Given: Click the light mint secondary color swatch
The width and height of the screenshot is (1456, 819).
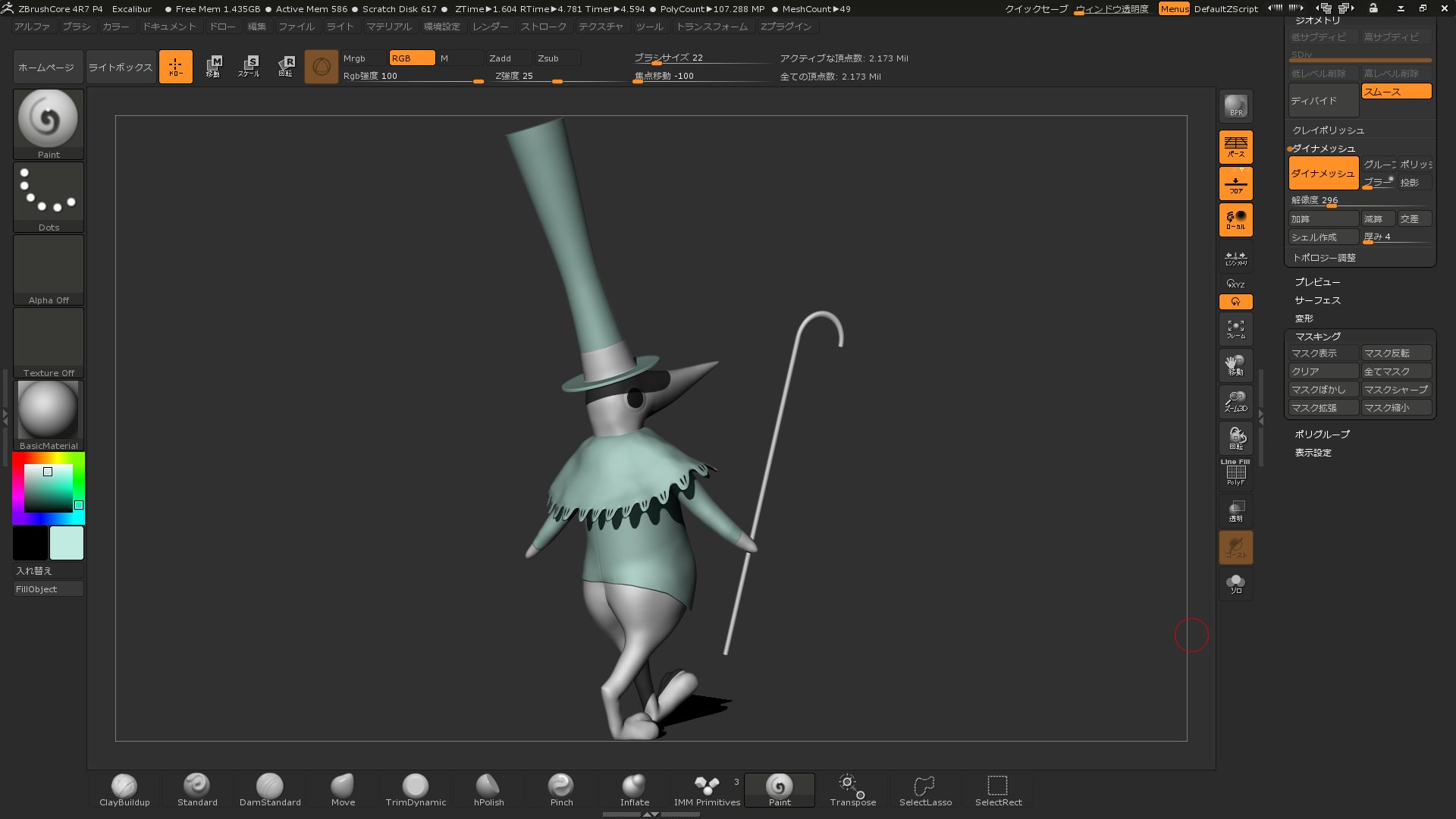Looking at the screenshot, I should click(67, 543).
